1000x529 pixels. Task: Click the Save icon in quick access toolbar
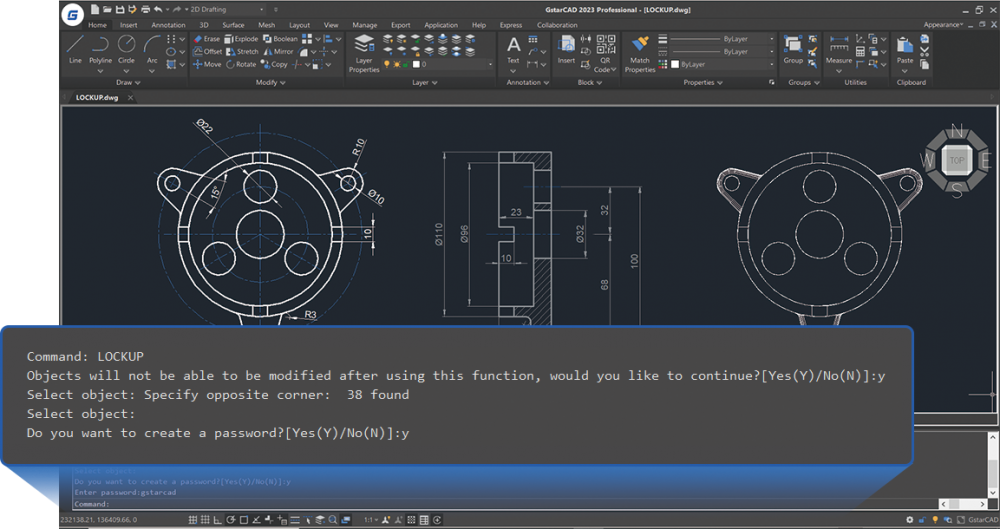tap(120, 10)
